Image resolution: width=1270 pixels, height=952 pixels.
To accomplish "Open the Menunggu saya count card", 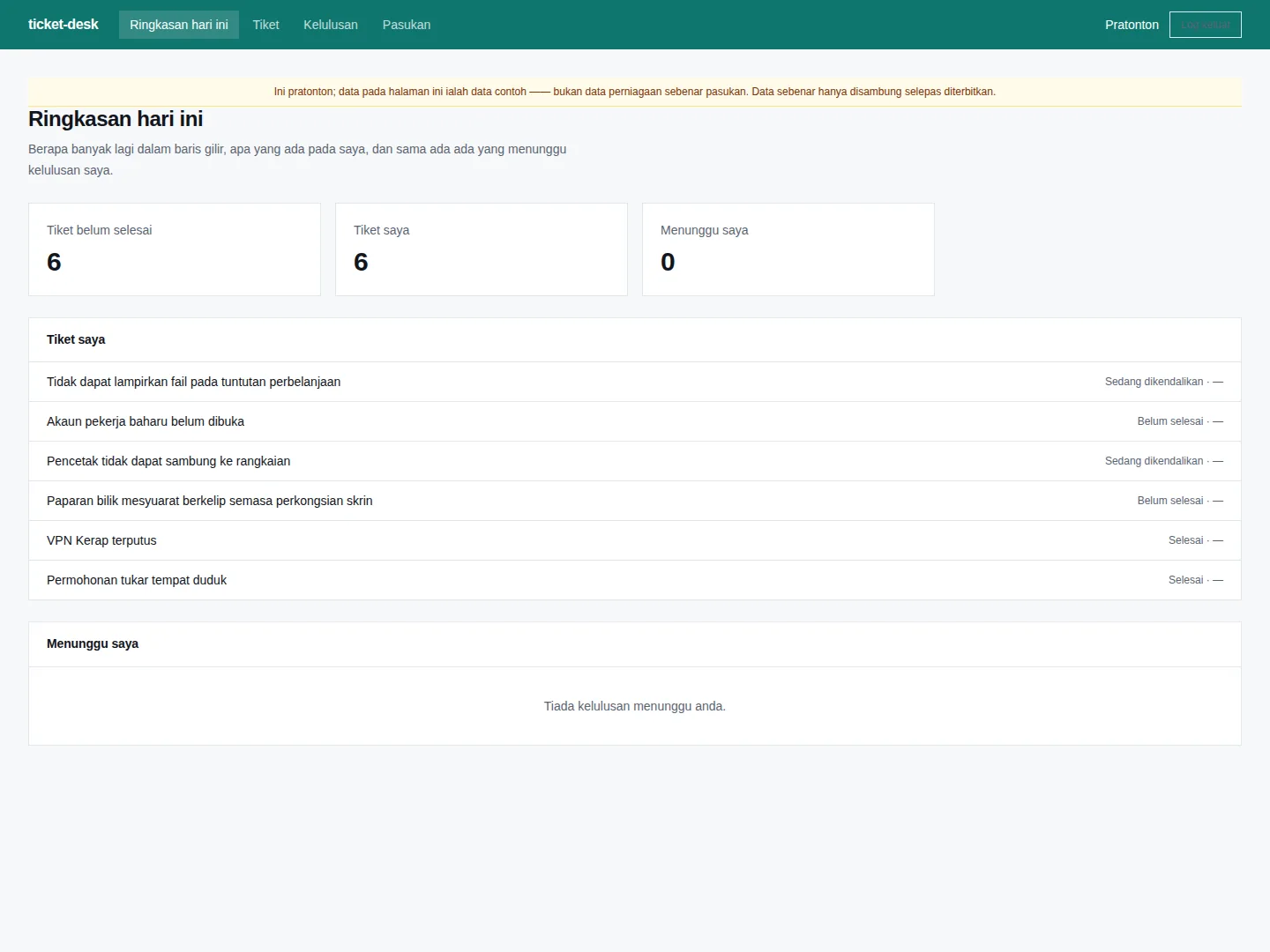I will tap(788, 249).
